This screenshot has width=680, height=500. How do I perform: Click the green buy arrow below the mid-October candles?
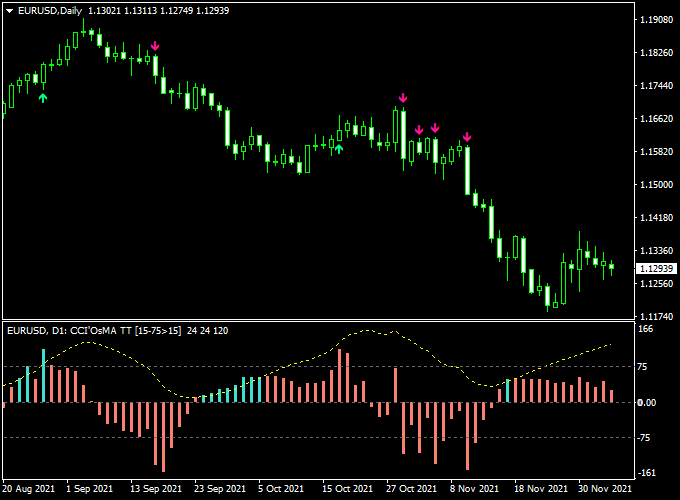pyautogui.click(x=339, y=149)
